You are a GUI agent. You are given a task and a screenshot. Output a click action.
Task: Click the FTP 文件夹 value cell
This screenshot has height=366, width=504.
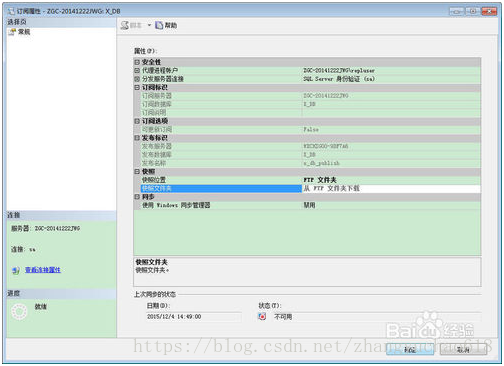[x=391, y=180]
